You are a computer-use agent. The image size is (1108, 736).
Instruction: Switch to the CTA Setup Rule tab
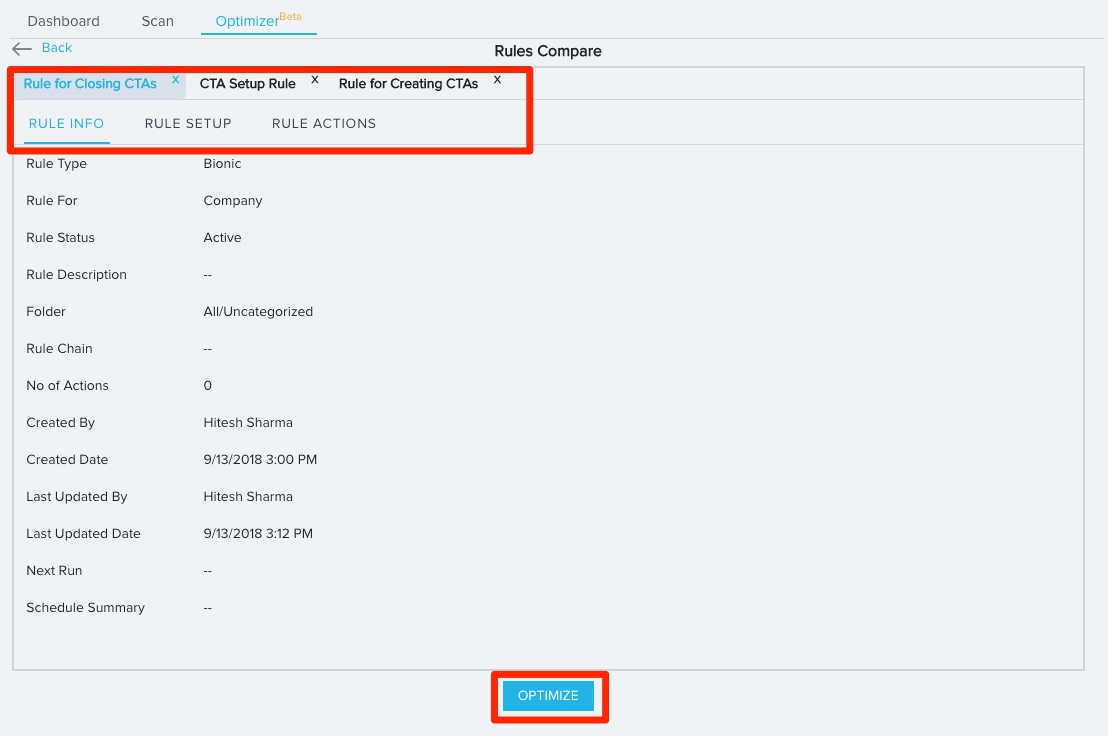coord(247,84)
